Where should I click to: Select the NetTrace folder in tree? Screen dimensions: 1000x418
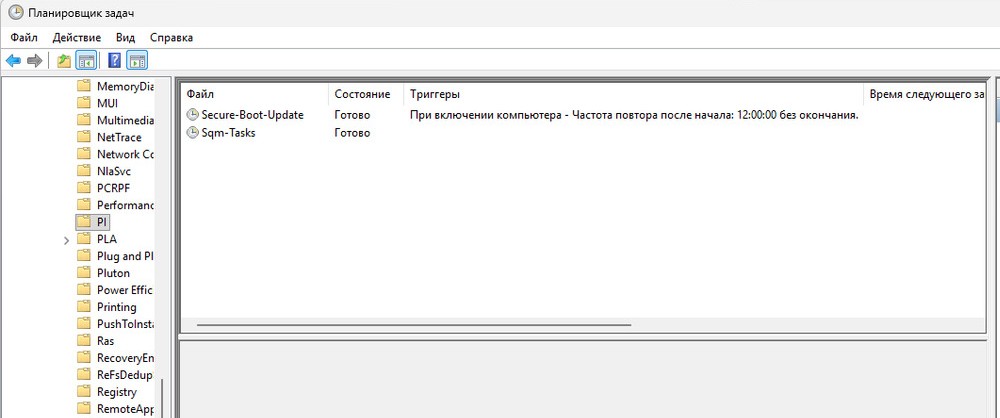coord(119,137)
